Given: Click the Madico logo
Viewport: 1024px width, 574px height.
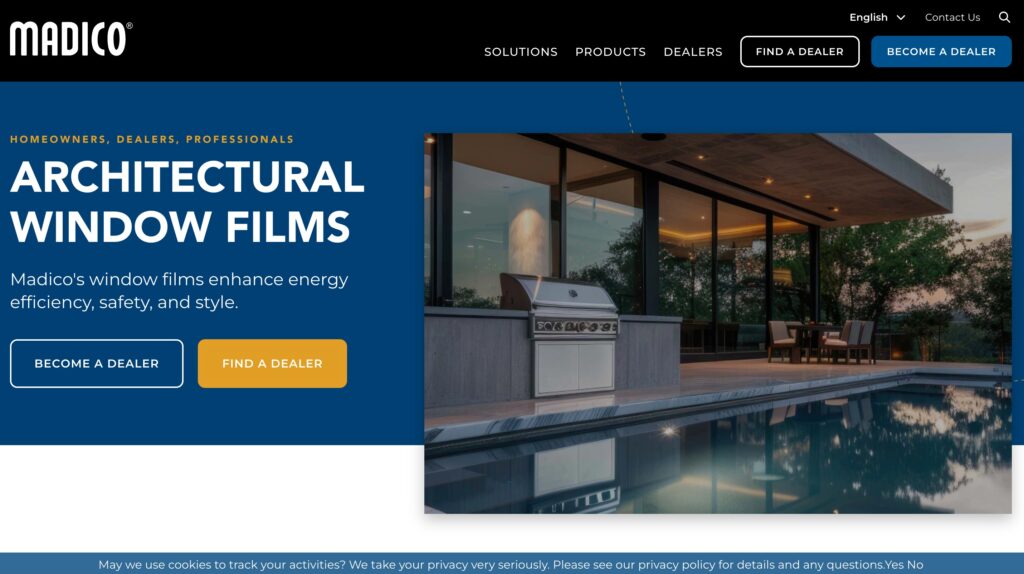Looking at the screenshot, I should (71, 39).
